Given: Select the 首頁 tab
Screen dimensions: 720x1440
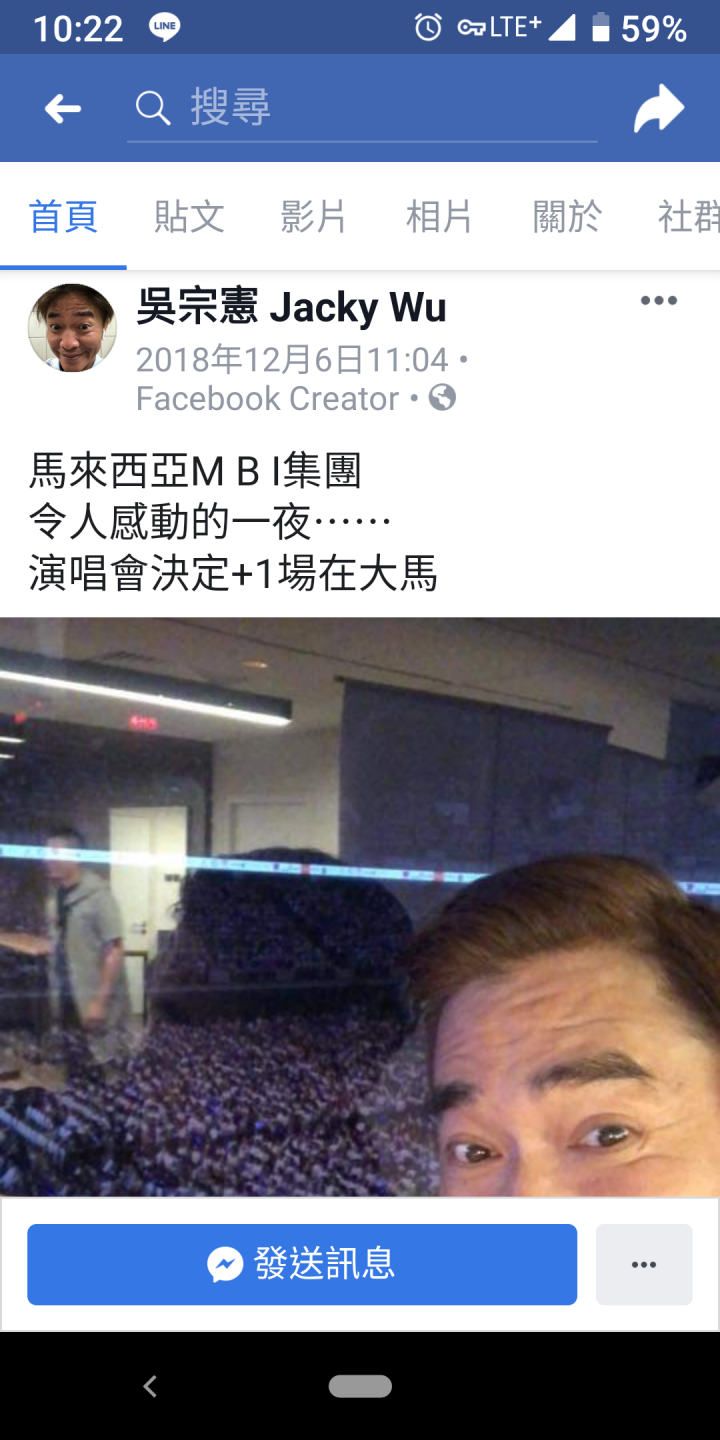Looking at the screenshot, I should click(x=63, y=216).
